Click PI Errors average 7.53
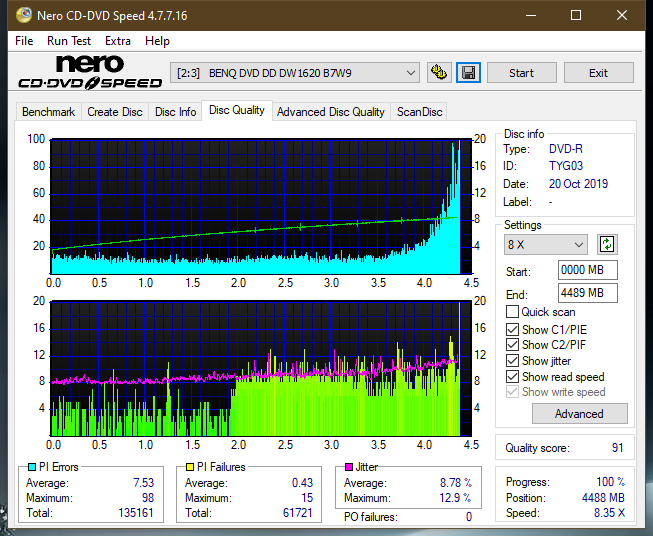653x536 pixels. point(144,483)
